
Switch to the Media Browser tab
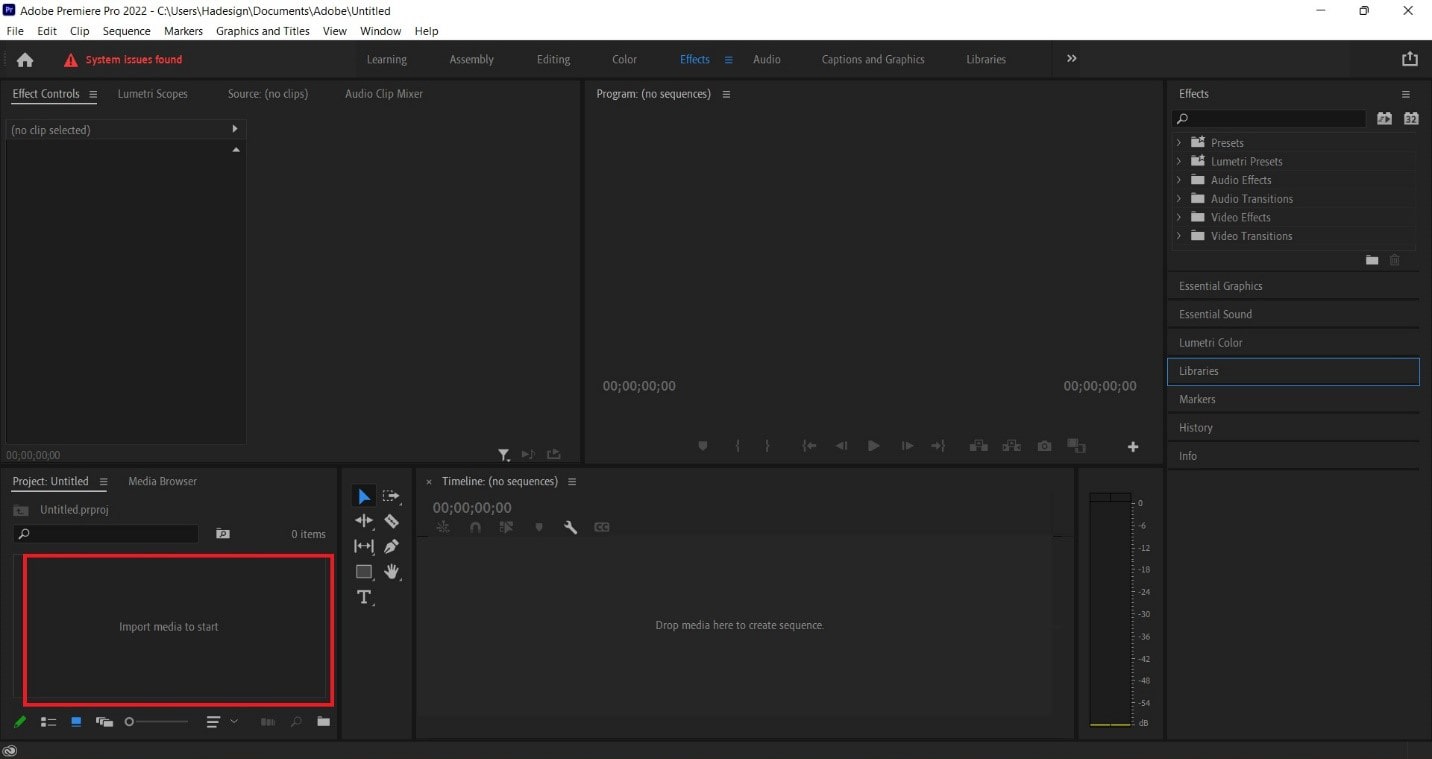pos(162,481)
